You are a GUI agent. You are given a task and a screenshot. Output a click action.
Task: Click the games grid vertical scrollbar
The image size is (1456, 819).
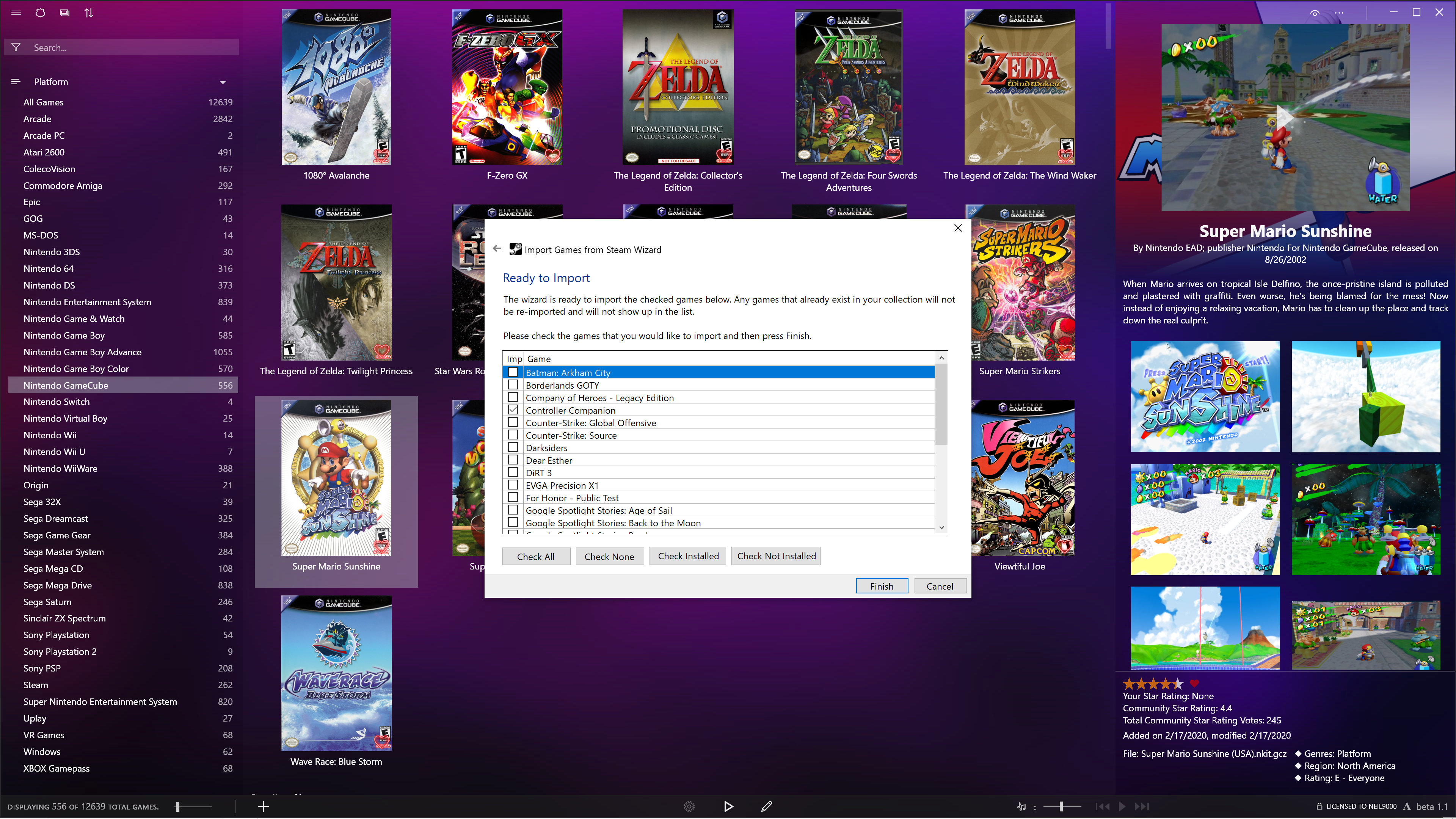coord(1108,26)
